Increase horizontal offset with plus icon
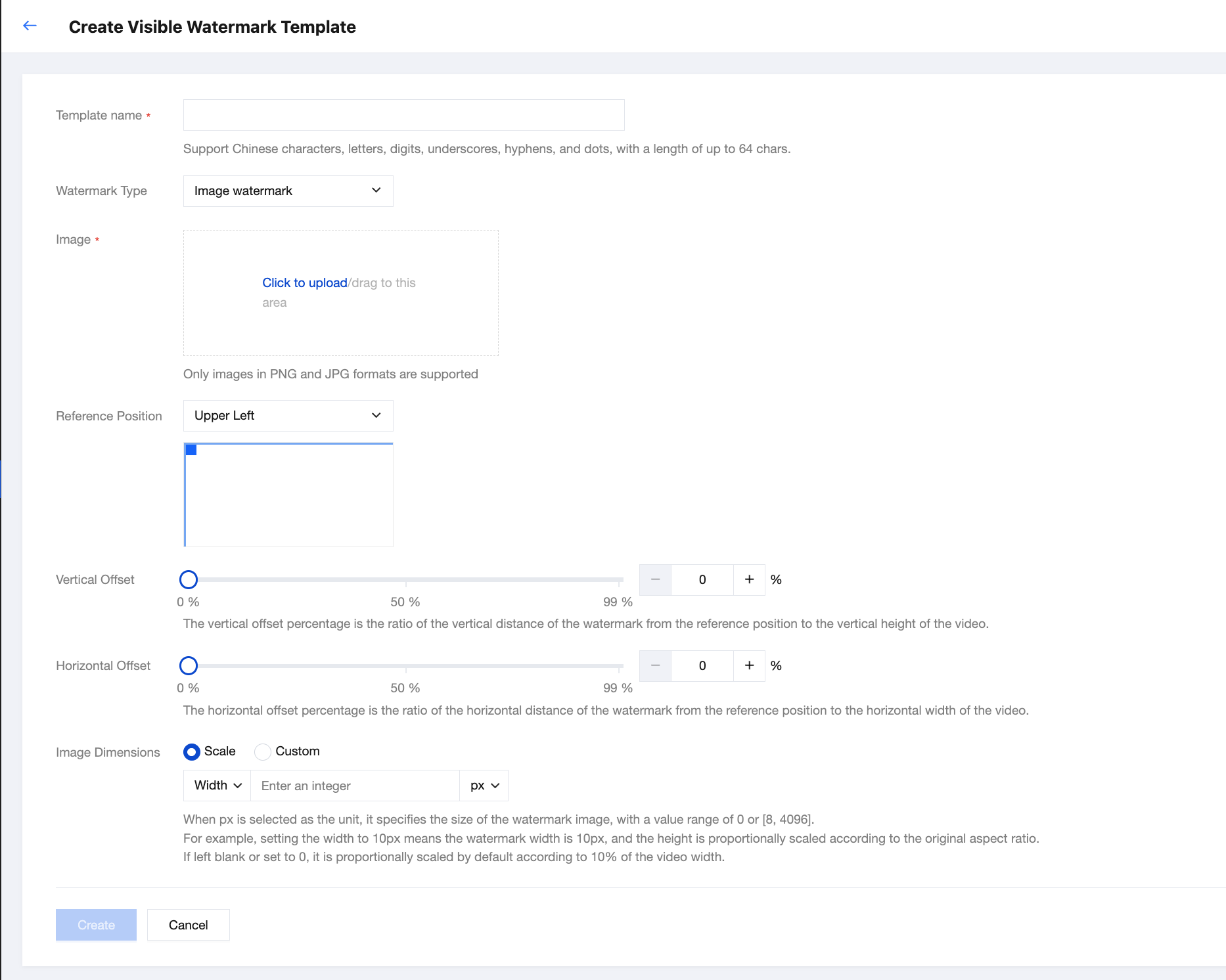 749,665
